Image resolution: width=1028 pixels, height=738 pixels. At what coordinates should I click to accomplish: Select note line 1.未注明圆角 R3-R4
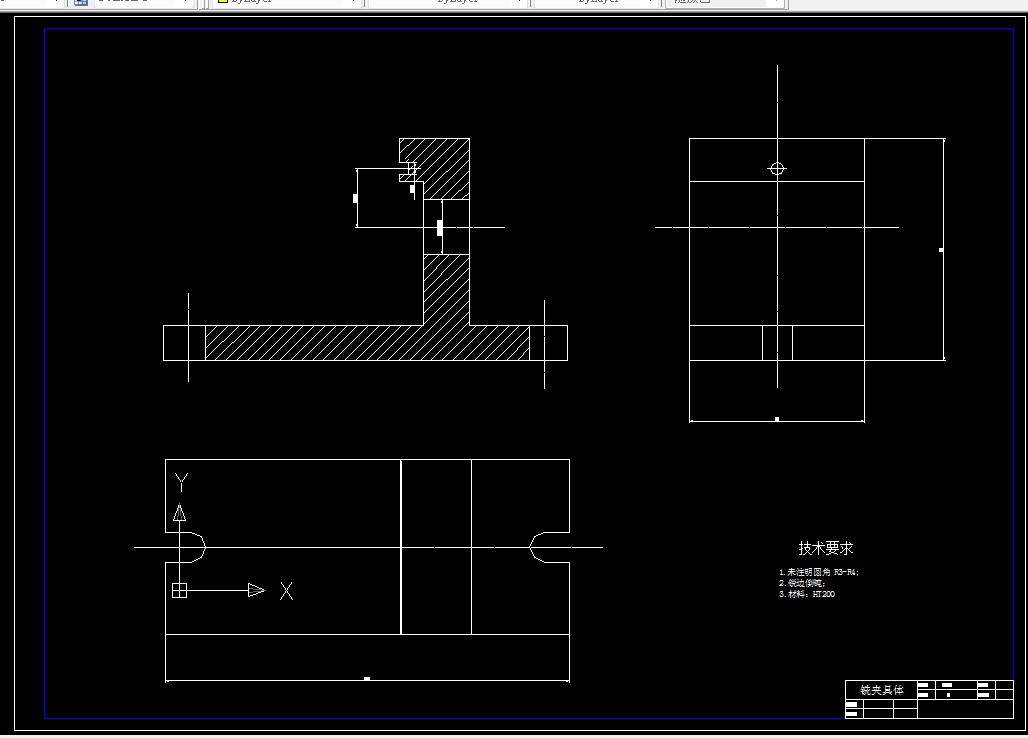(819, 572)
